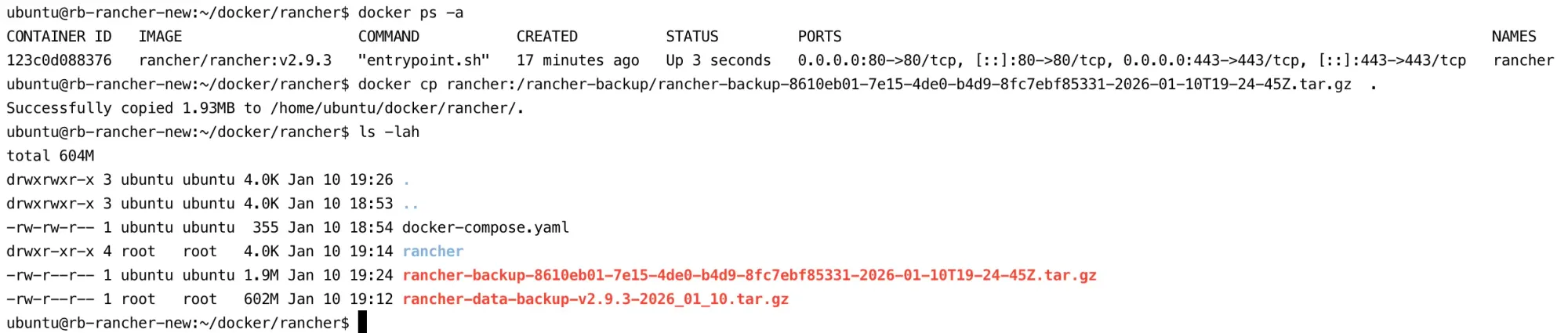The height and width of the screenshot is (333, 1568).
Task: Click the "17 minutes ago" created value
Action: 577,60
